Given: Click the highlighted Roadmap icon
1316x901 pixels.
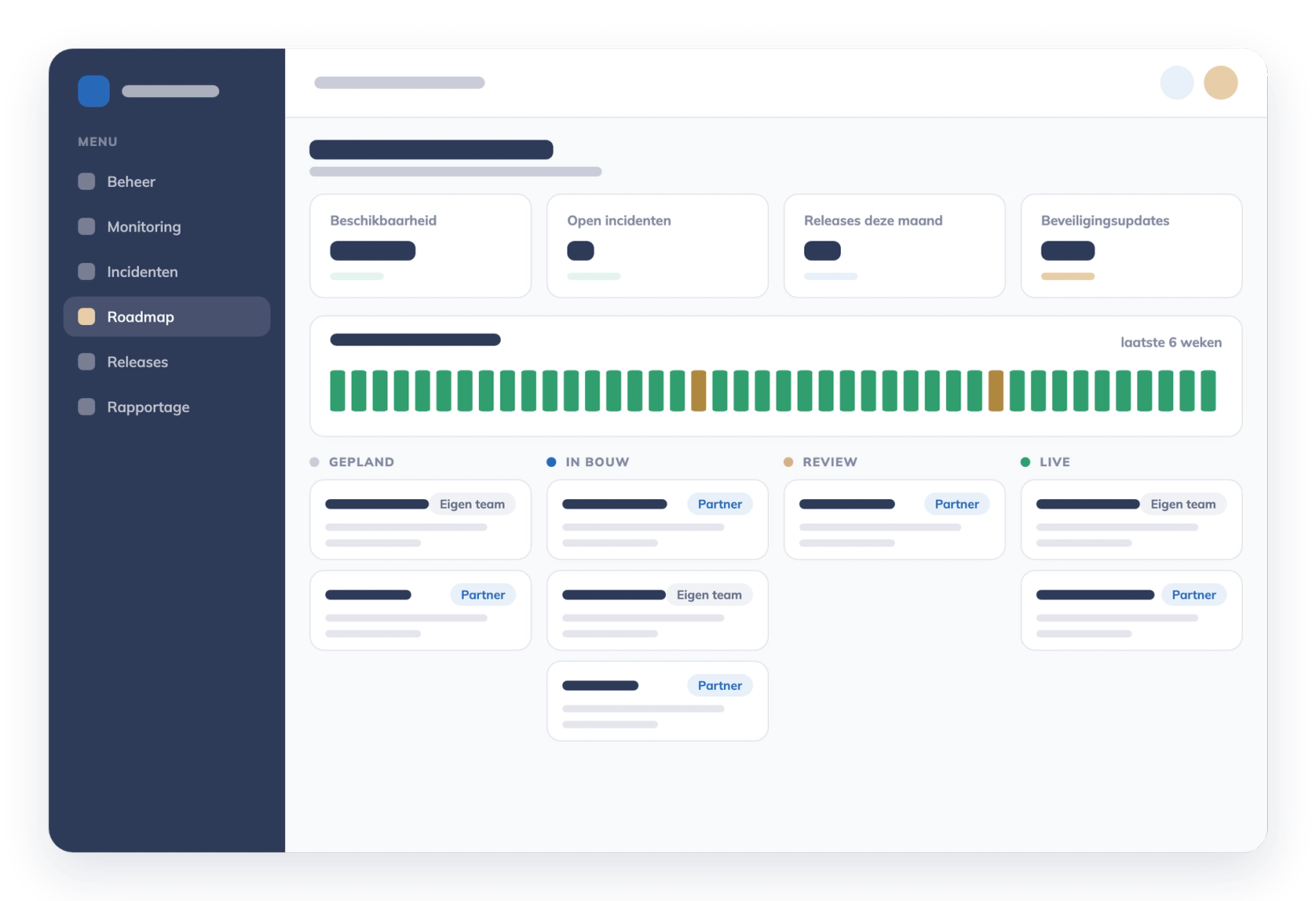Looking at the screenshot, I should [x=87, y=316].
